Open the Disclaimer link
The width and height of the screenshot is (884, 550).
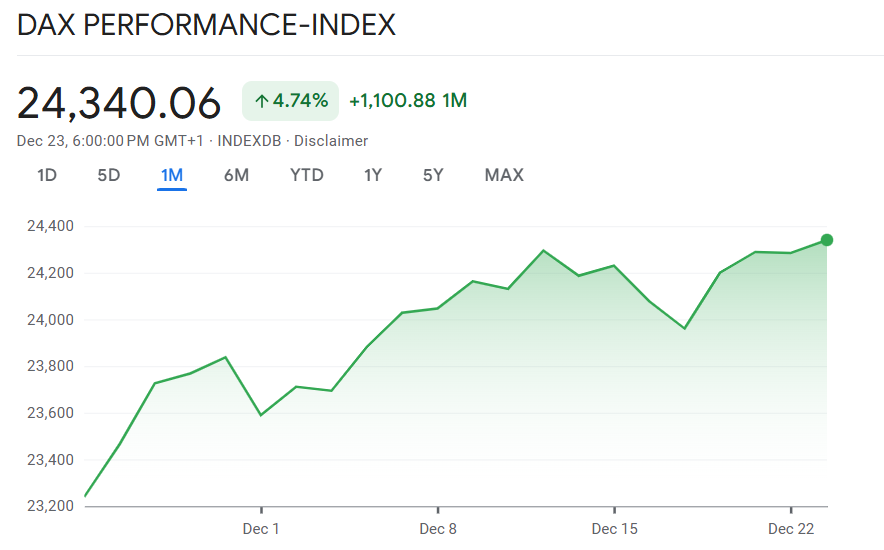point(331,141)
